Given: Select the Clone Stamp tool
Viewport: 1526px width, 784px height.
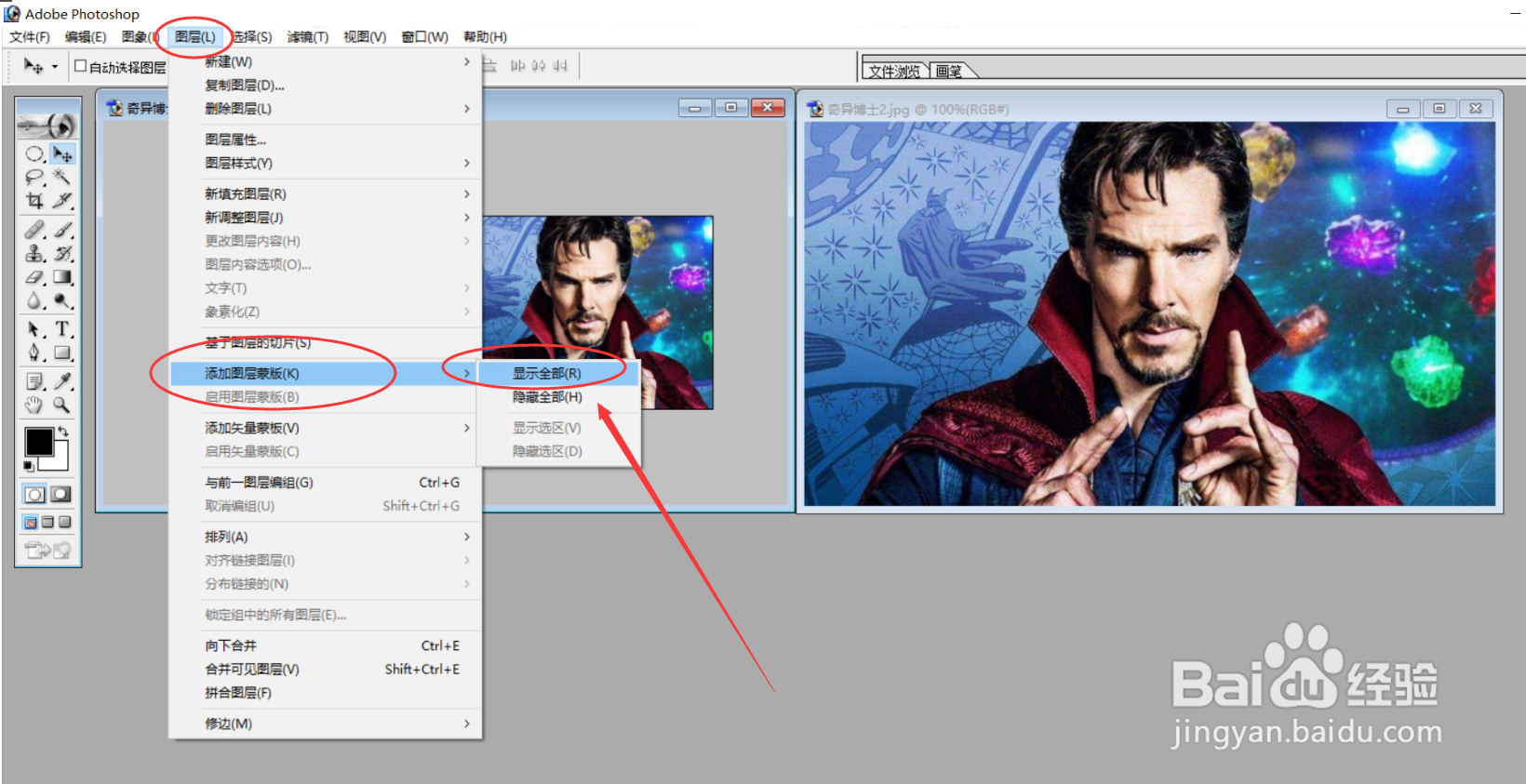Looking at the screenshot, I should [35, 253].
